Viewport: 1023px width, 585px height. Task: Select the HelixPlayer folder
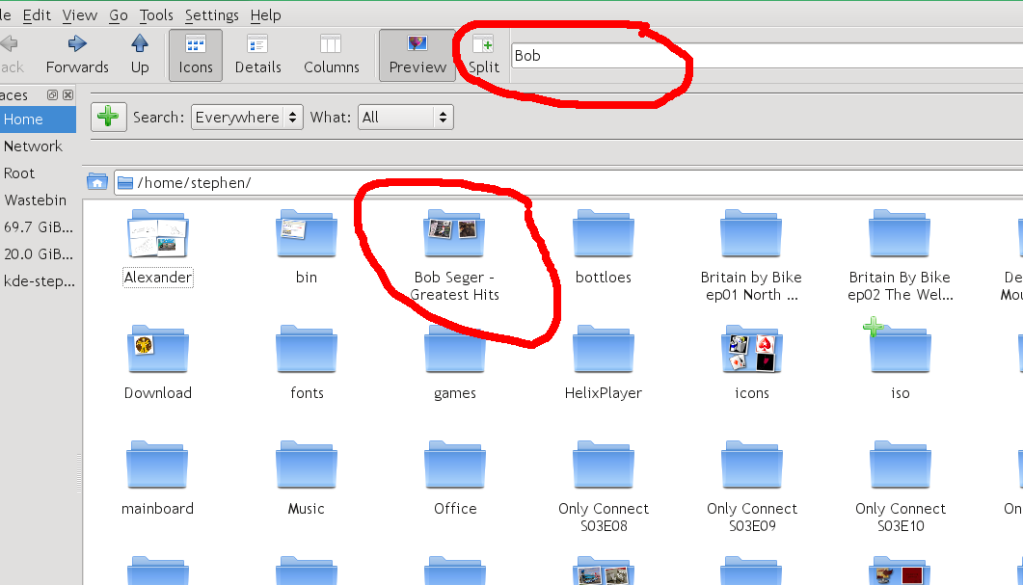coord(603,363)
